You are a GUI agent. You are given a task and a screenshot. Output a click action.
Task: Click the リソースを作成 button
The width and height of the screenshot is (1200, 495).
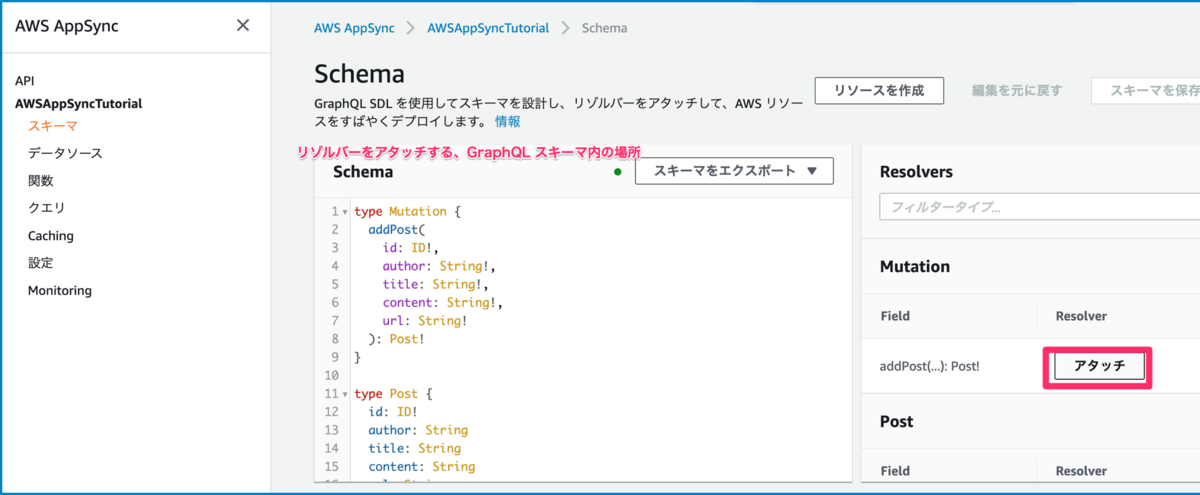[x=879, y=90]
